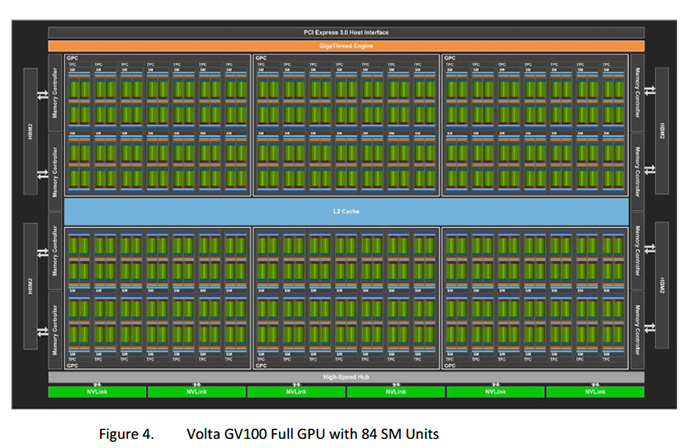Select the bottommost Memory Controller on the right side
This screenshot has width=700, height=448.
click(x=638, y=330)
